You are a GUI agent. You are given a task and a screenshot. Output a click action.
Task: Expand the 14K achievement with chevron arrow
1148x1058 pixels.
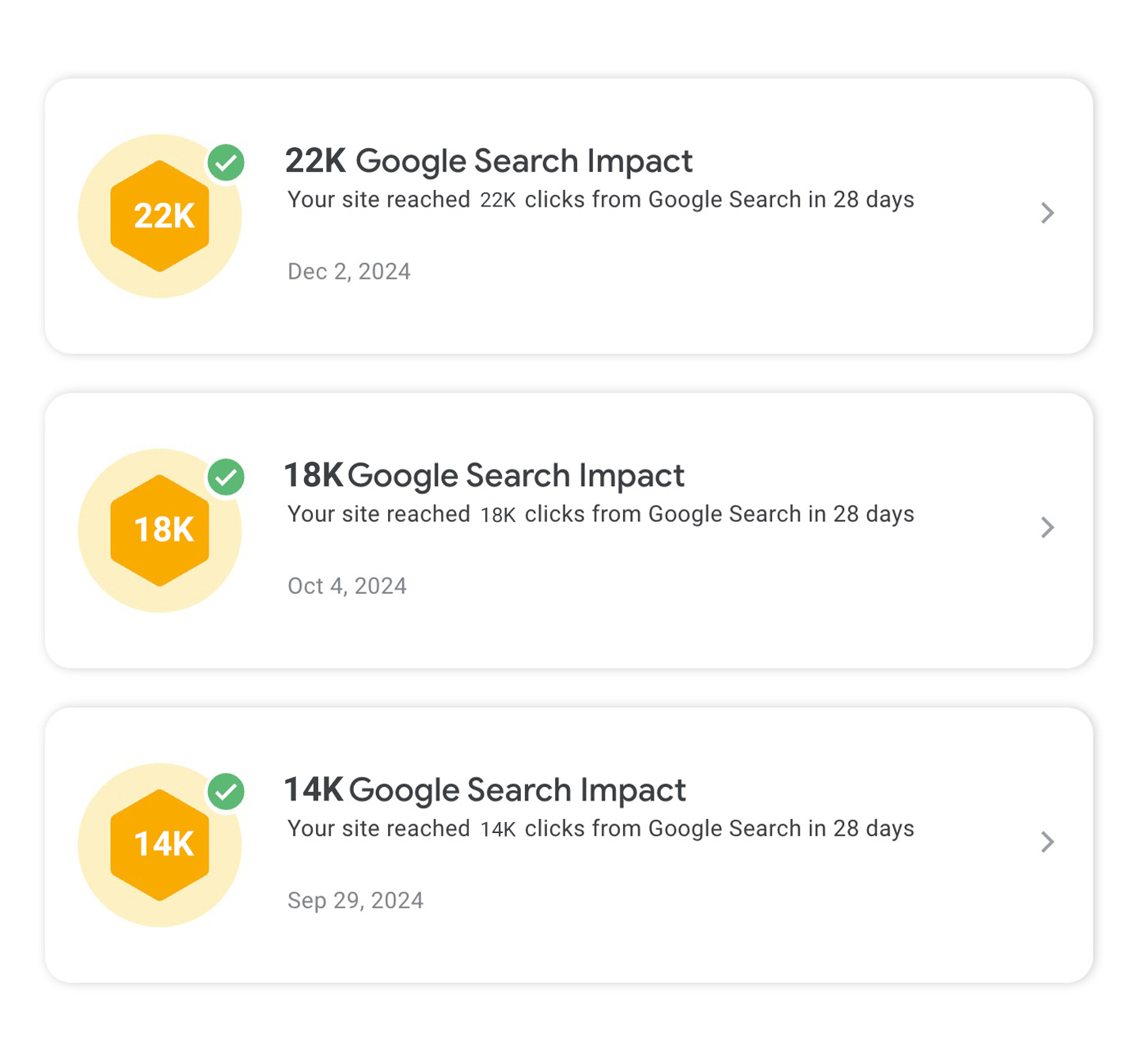(1047, 842)
